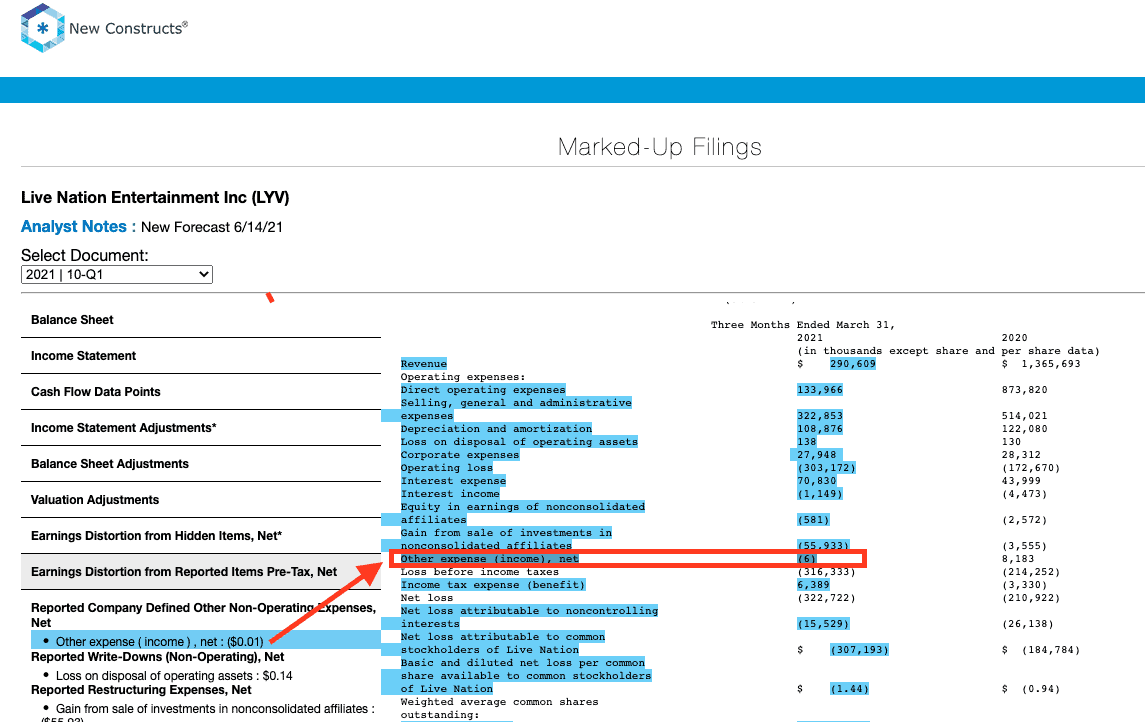Click Interest income label
The height and width of the screenshot is (722, 1145).
pyautogui.click(x=450, y=494)
